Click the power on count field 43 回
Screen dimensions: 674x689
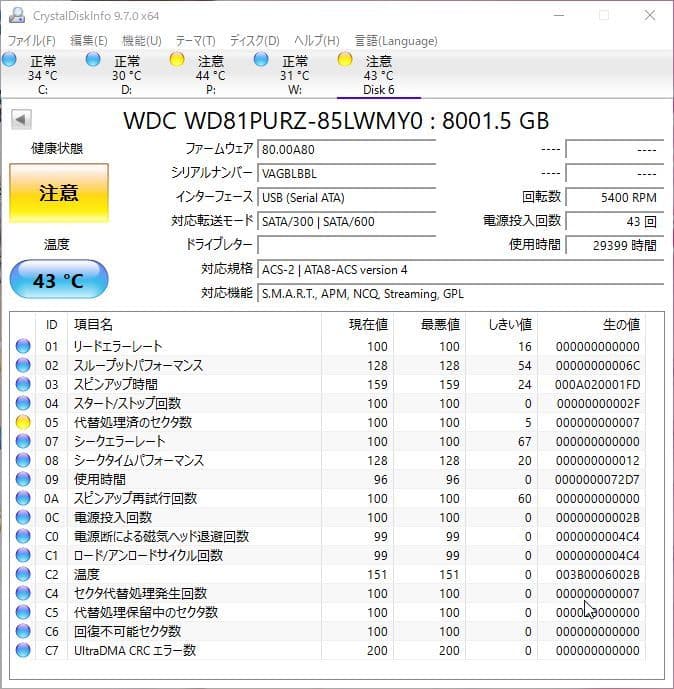point(615,221)
